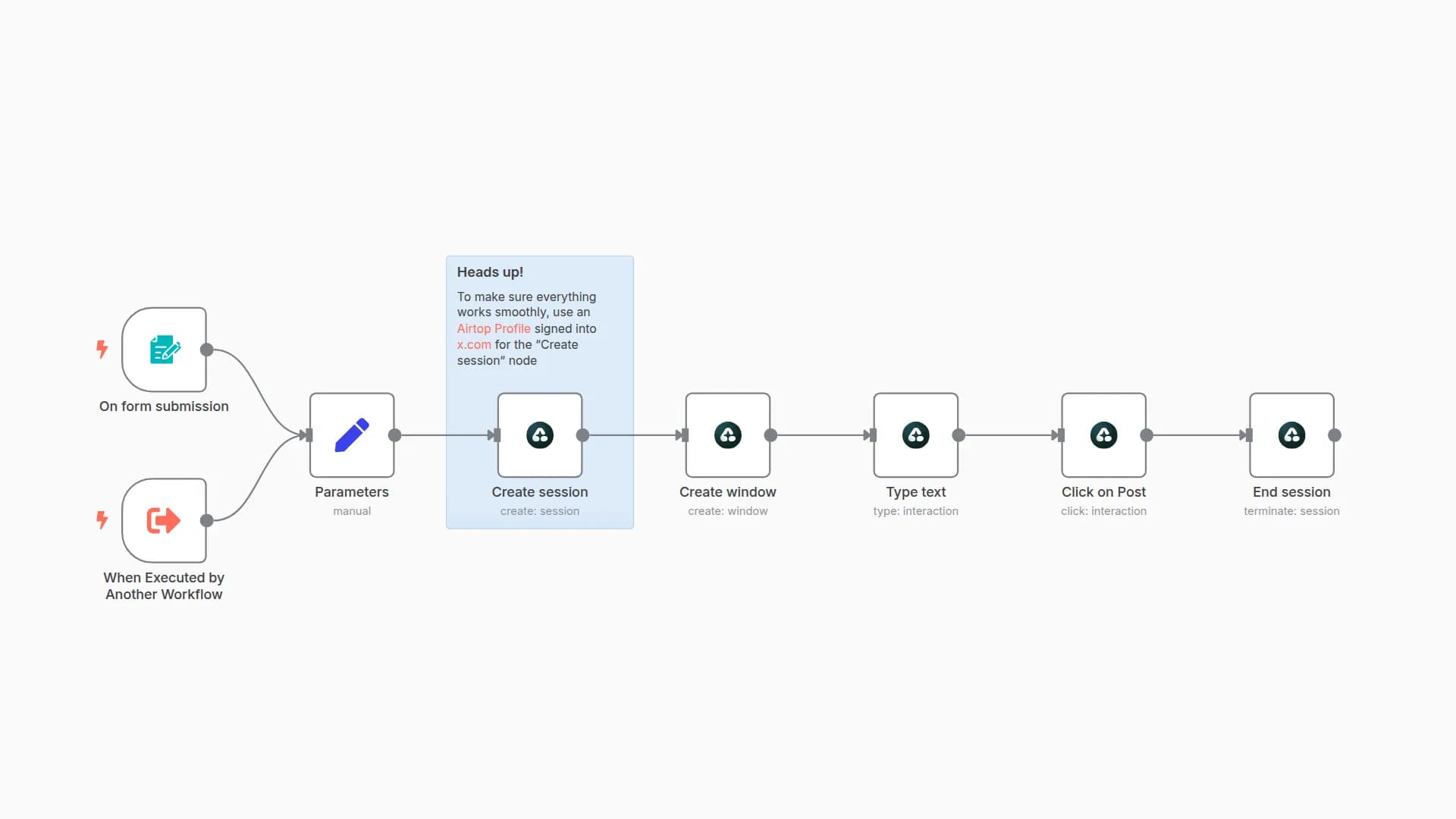Click the Create session node label
This screenshot has height=819, width=1456.
(x=540, y=492)
